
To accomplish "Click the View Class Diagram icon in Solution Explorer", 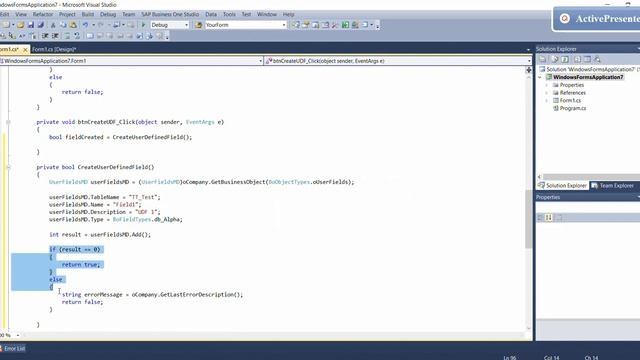I will point(597,59).
